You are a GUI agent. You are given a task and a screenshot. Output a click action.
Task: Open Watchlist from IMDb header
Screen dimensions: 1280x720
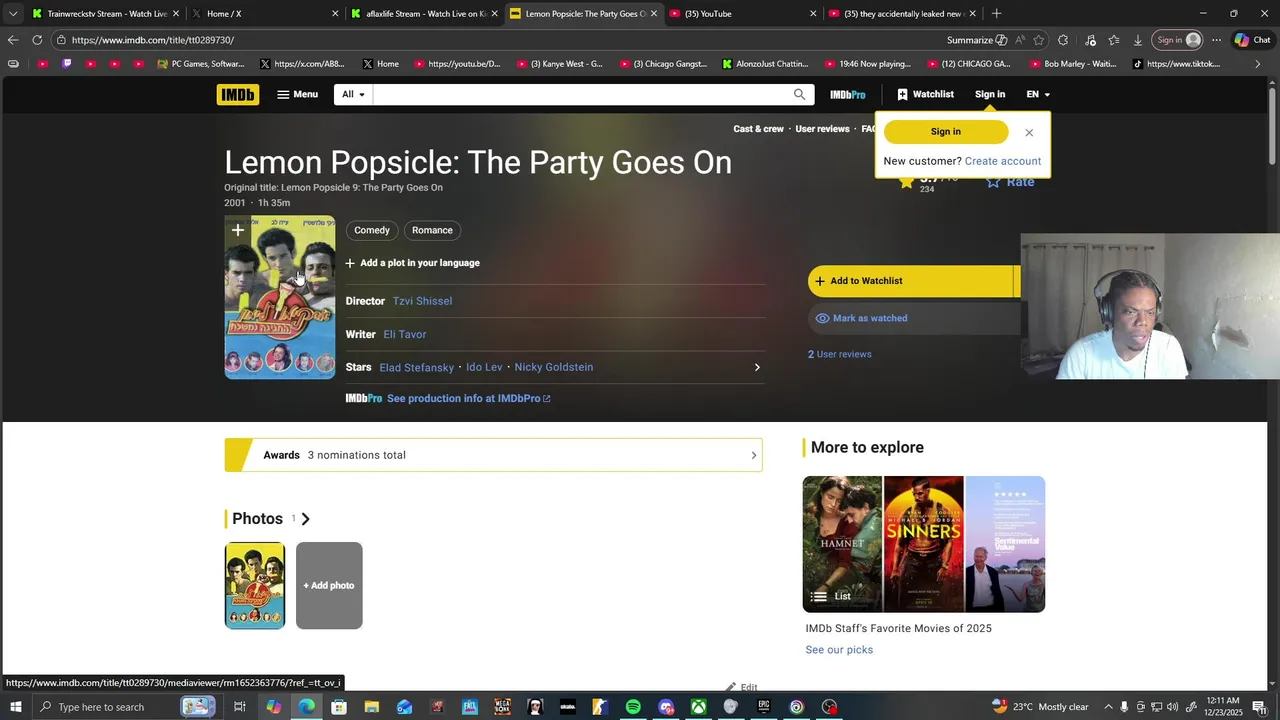[x=925, y=94]
